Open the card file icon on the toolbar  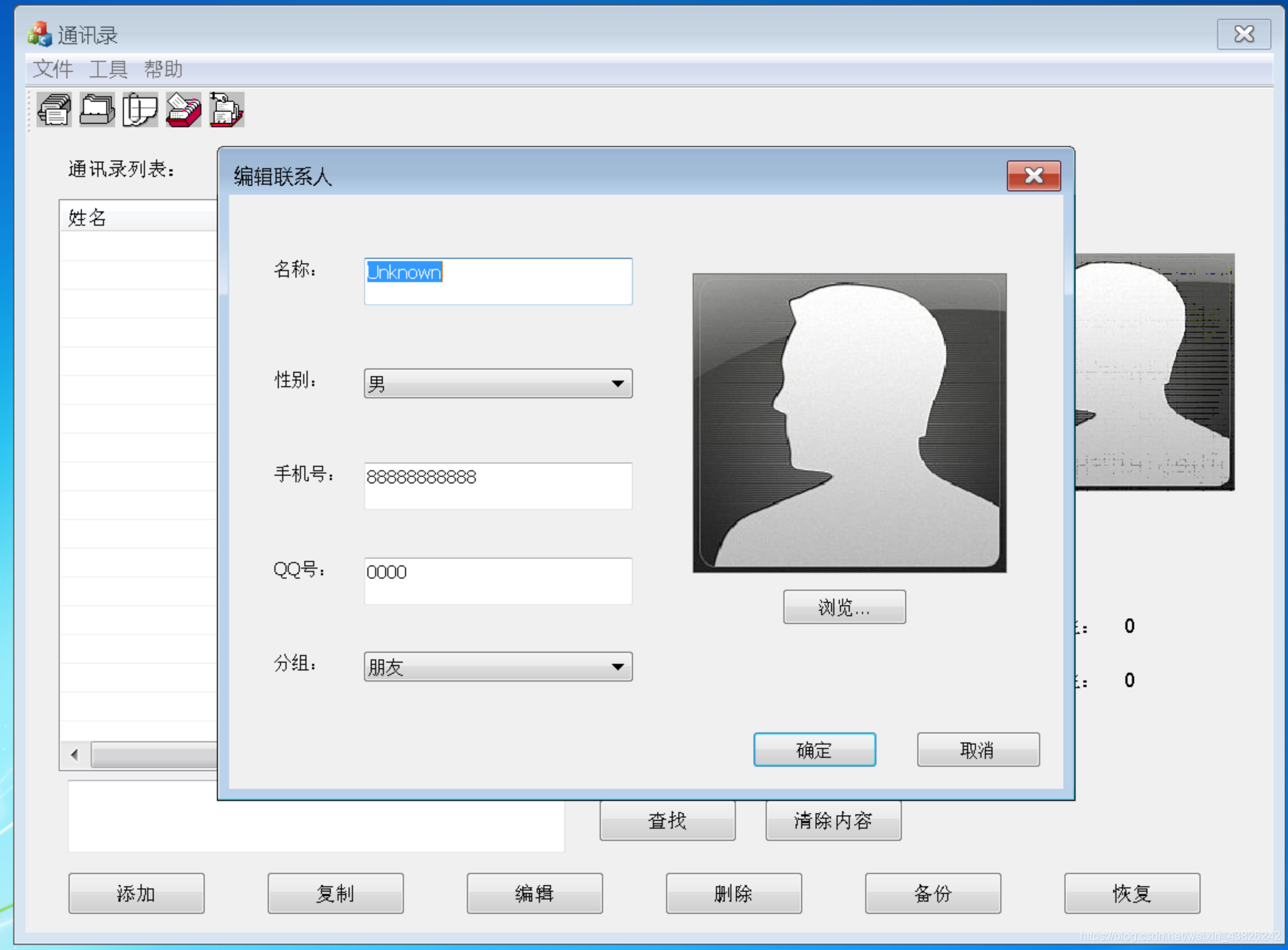(x=53, y=109)
